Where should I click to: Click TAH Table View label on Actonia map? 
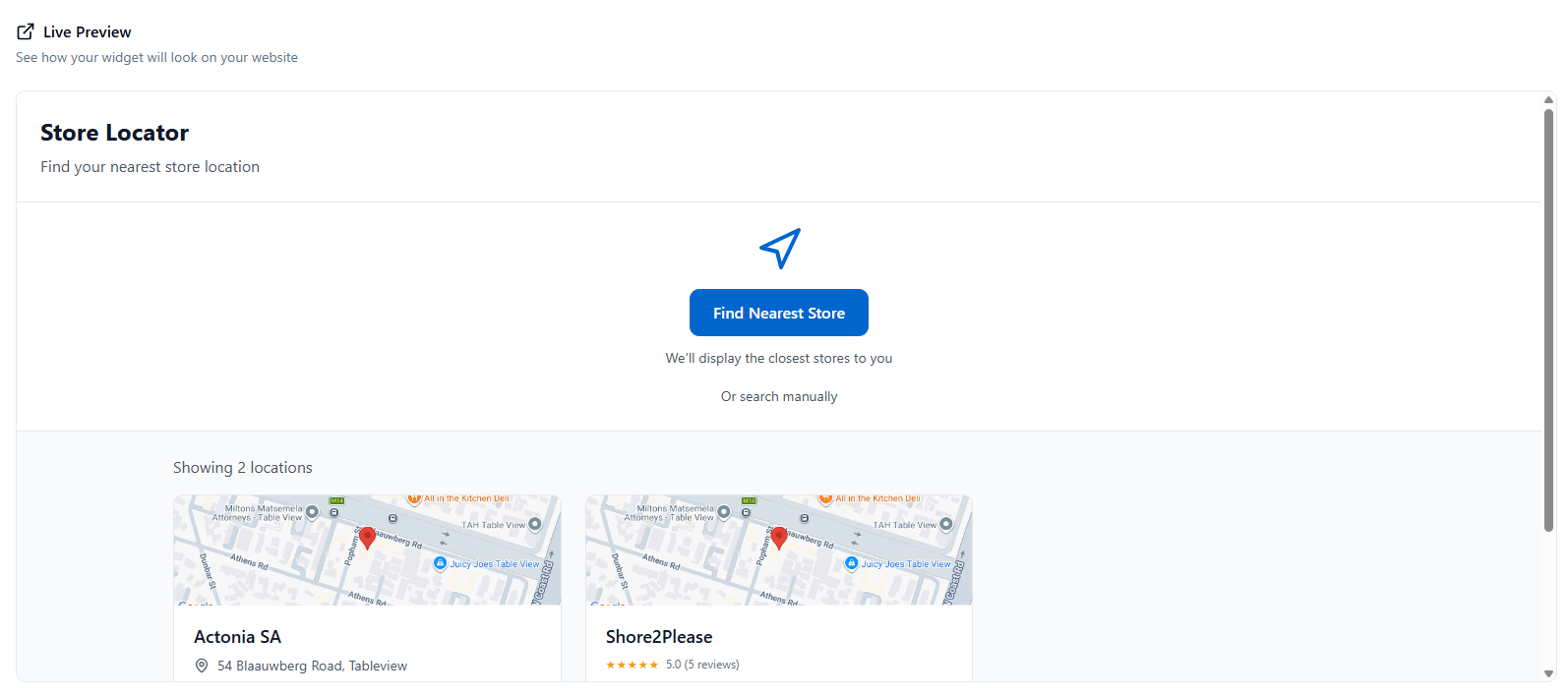click(x=493, y=525)
